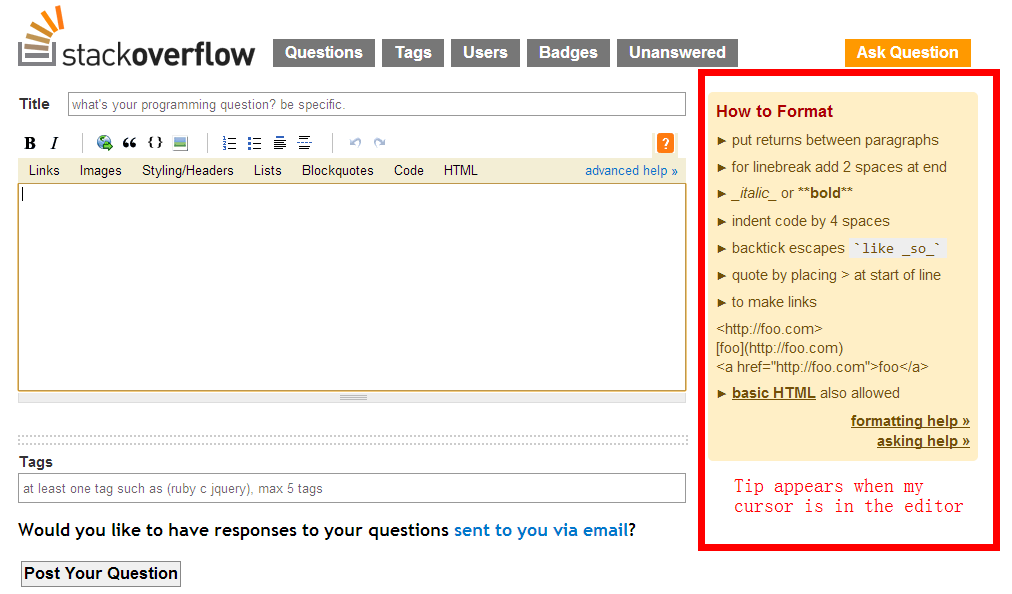Go to the Unanswered navigation tab
The height and width of the screenshot is (594, 1012).
(x=677, y=53)
